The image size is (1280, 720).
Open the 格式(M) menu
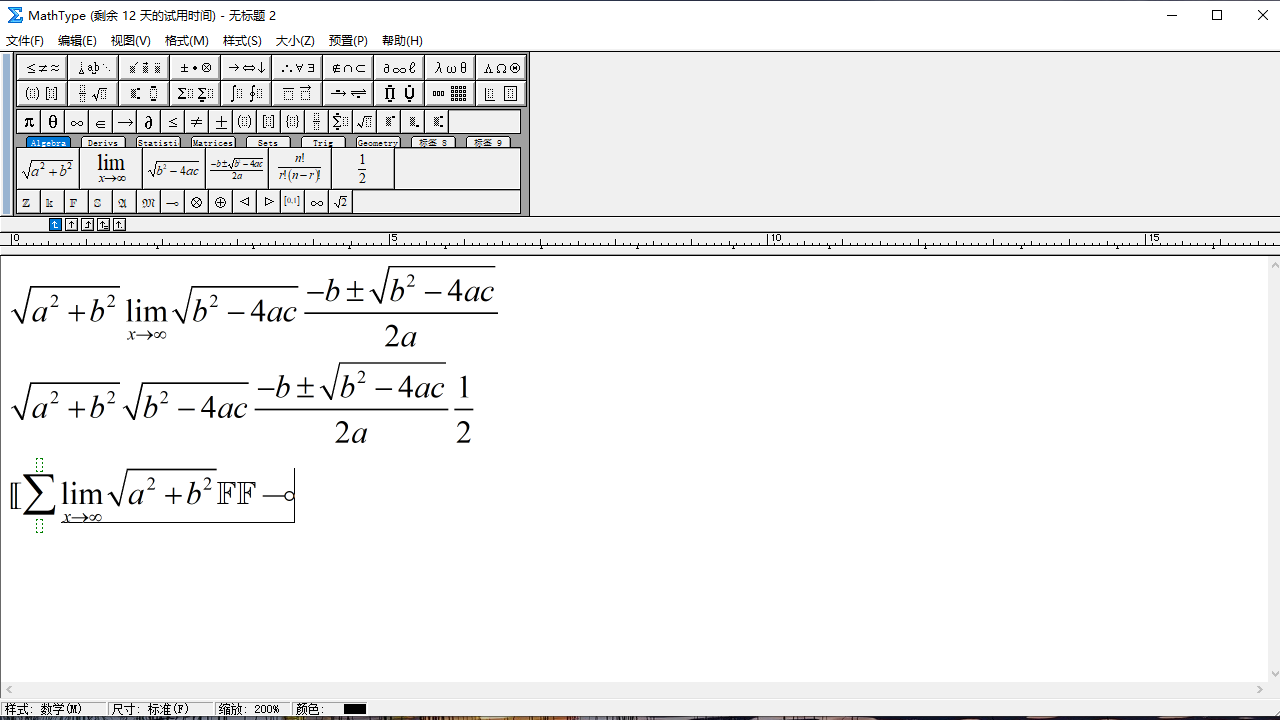click(x=187, y=41)
